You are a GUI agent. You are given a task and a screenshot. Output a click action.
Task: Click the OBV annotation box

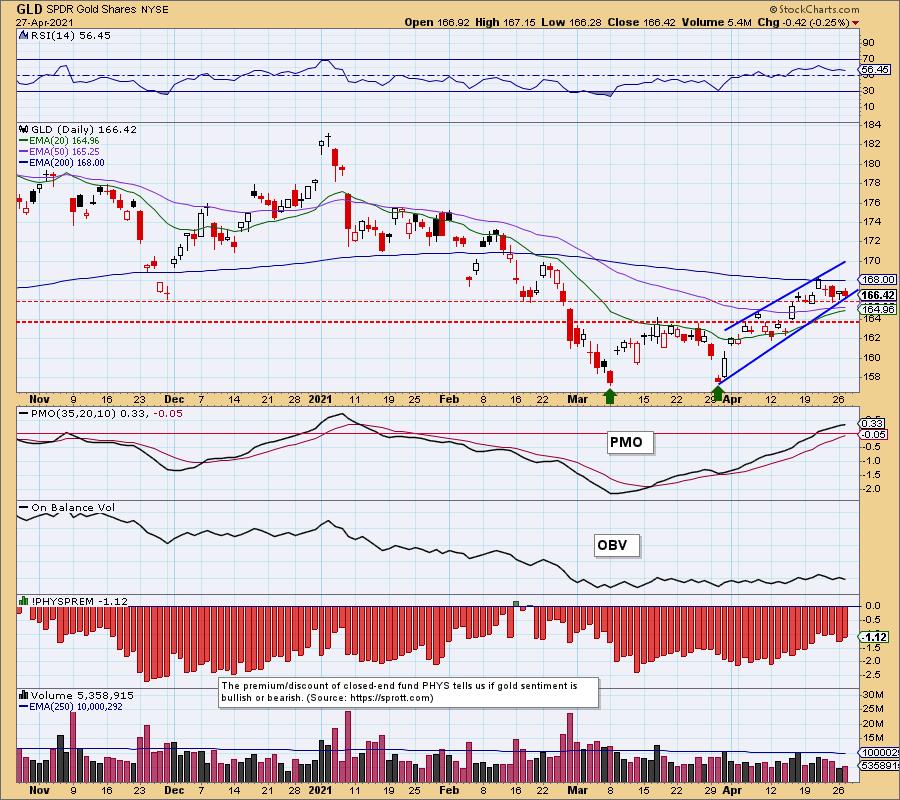(x=616, y=545)
